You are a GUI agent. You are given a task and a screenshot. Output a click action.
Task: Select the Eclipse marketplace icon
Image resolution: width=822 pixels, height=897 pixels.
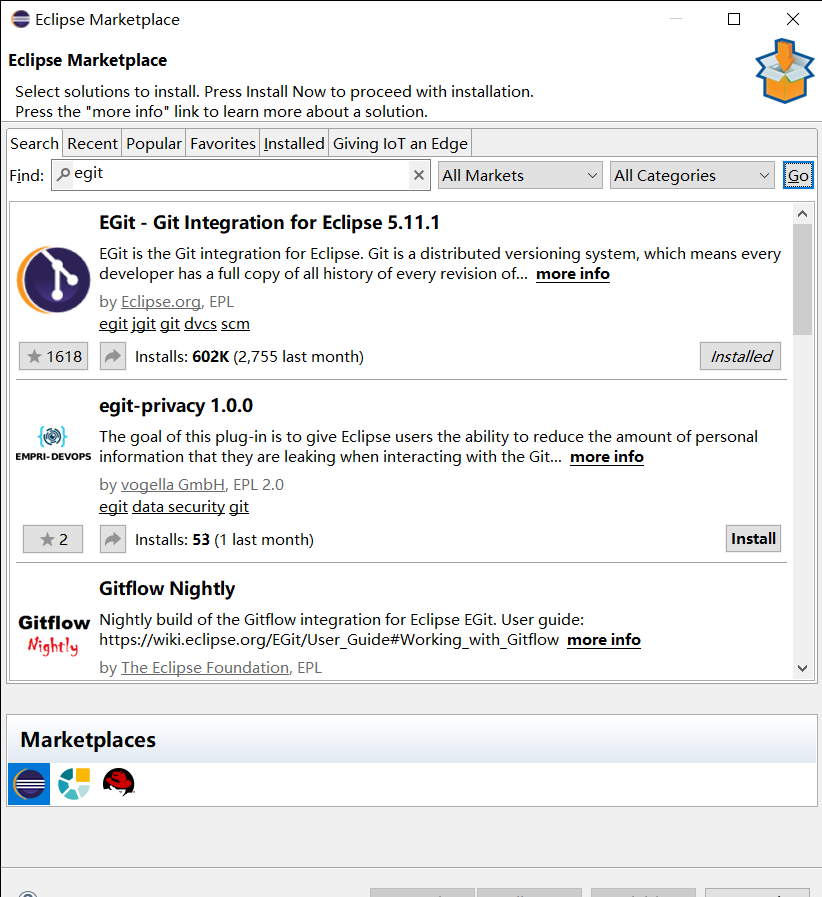coord(29,784)
